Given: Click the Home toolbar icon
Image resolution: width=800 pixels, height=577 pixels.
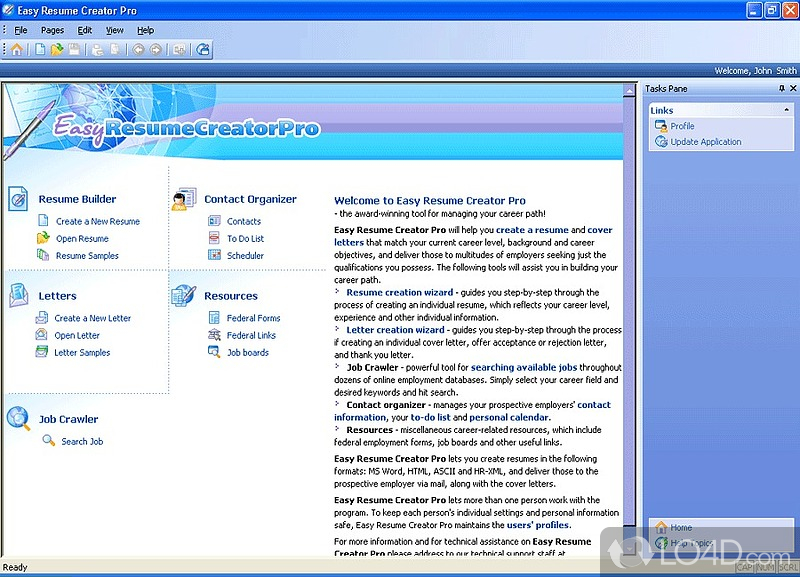Looking at the screenshot, I should pyautogui.click(x=17, y=48).
